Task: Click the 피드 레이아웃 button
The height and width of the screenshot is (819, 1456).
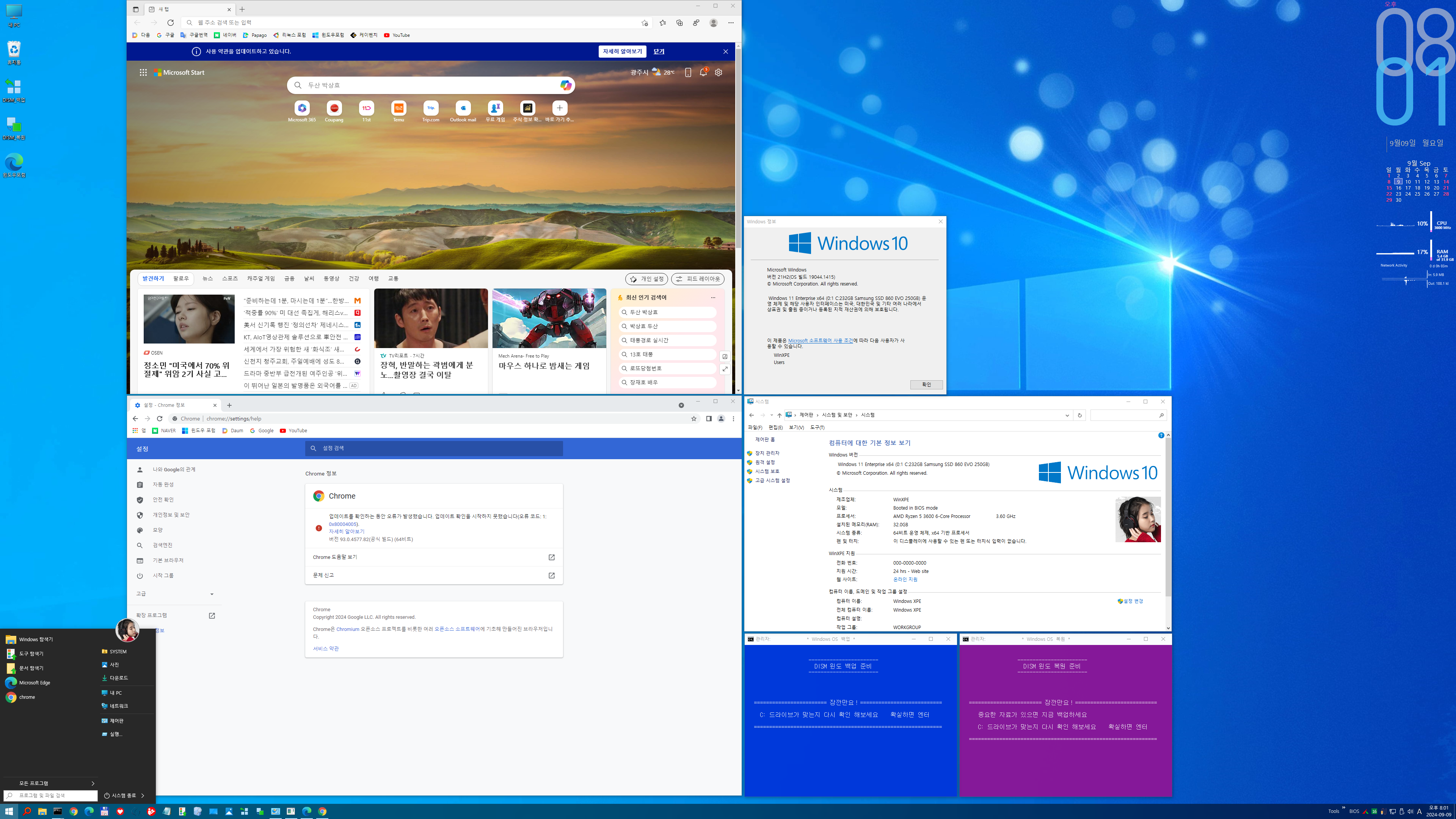Action: pyautogui.click(x=698, y=279)
